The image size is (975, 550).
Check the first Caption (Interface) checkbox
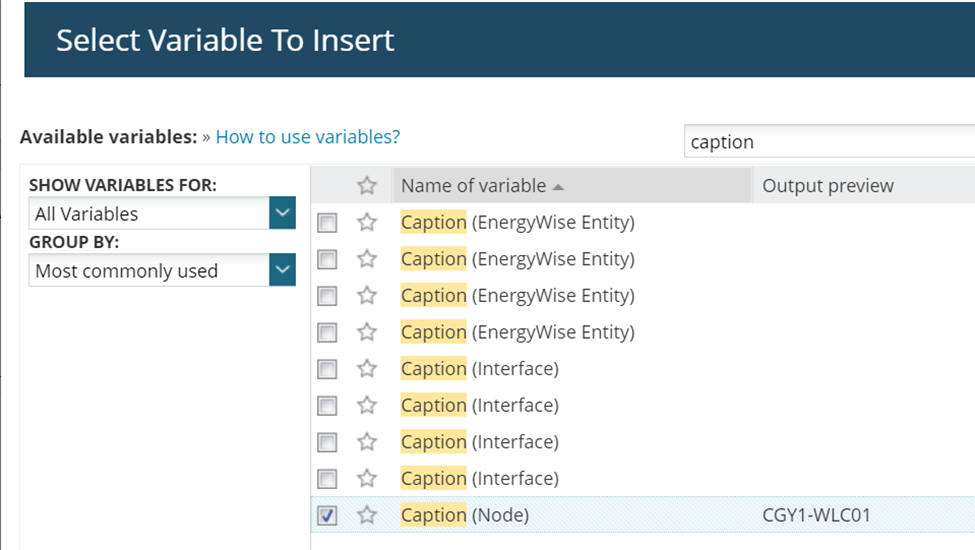tap(327, 369)
